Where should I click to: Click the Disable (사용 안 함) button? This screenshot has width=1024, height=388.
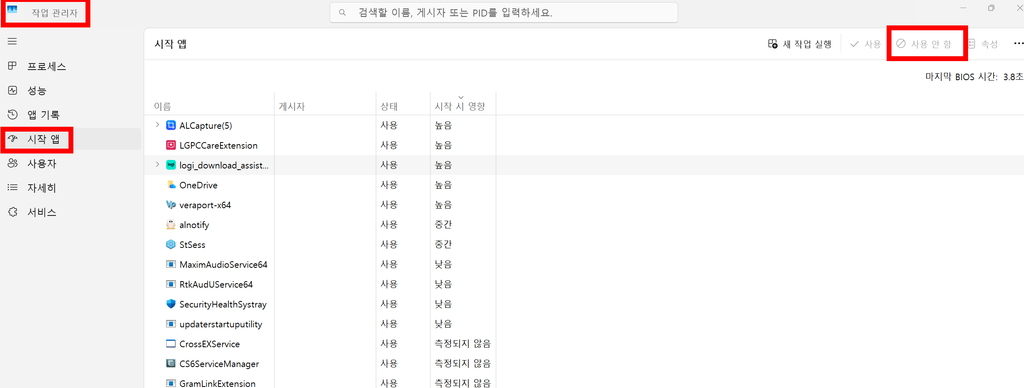(923, 44)
